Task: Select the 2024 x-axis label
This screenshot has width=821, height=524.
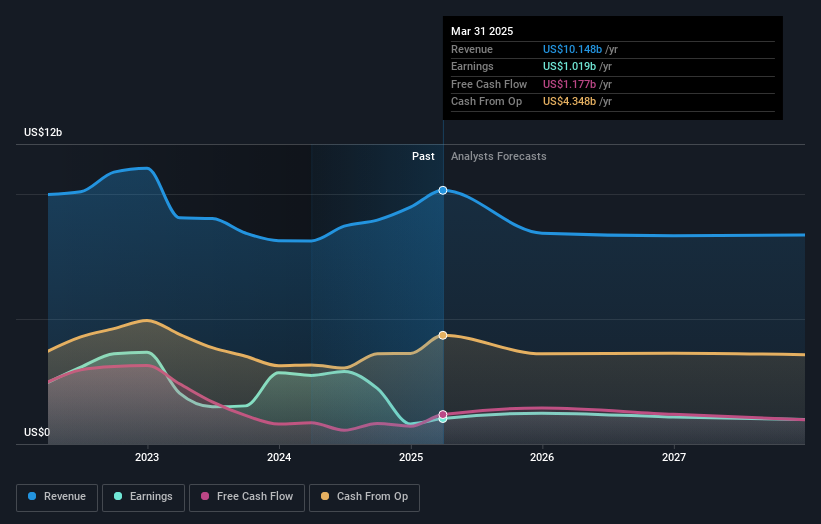Action: pyautogui.click(x=279, y=458)
